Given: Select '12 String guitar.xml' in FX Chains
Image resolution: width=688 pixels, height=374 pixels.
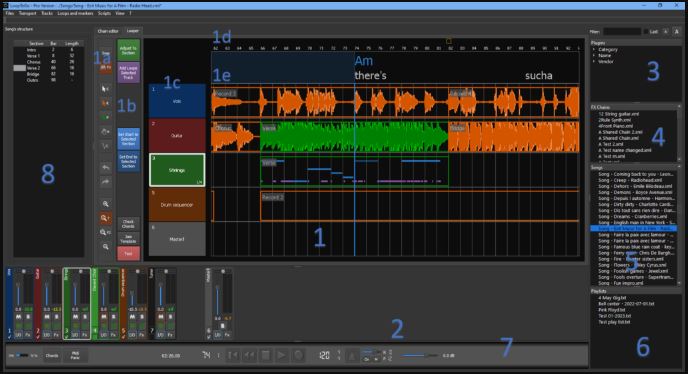Looking at the screenshot, I should coord(619,114).
